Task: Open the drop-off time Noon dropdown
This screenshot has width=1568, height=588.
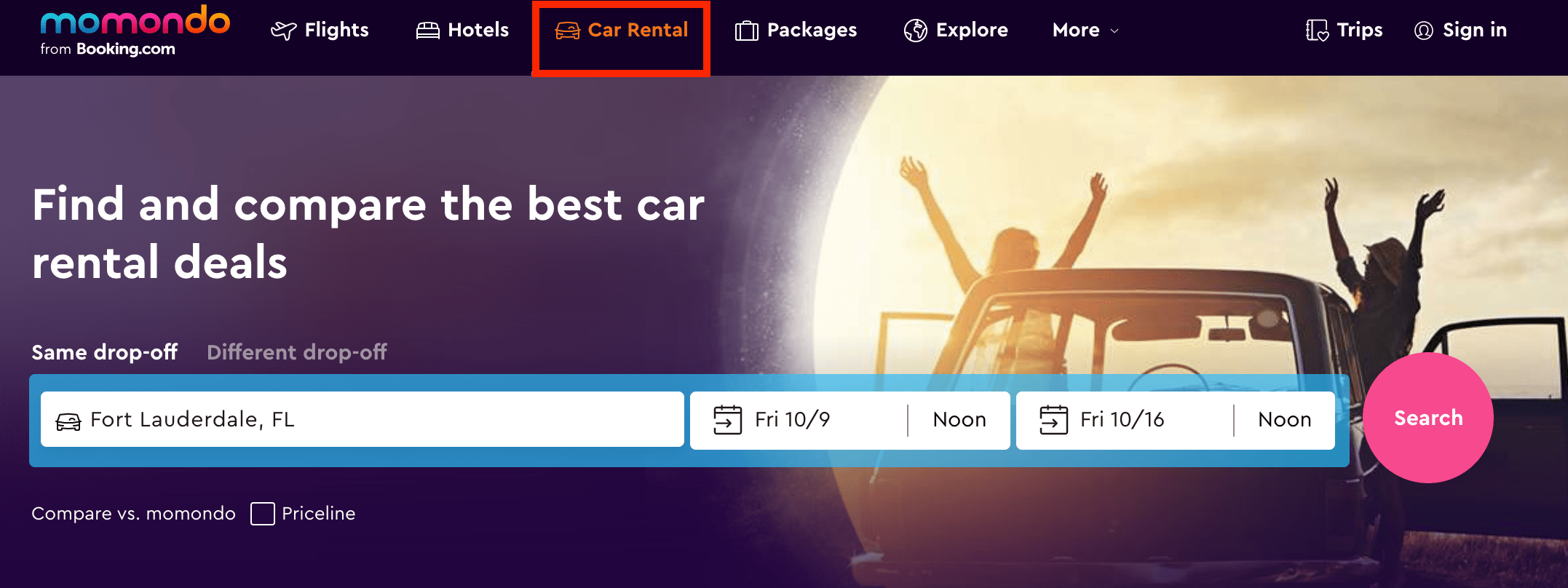Action: pyautogui.click(x=1285, y=420)
